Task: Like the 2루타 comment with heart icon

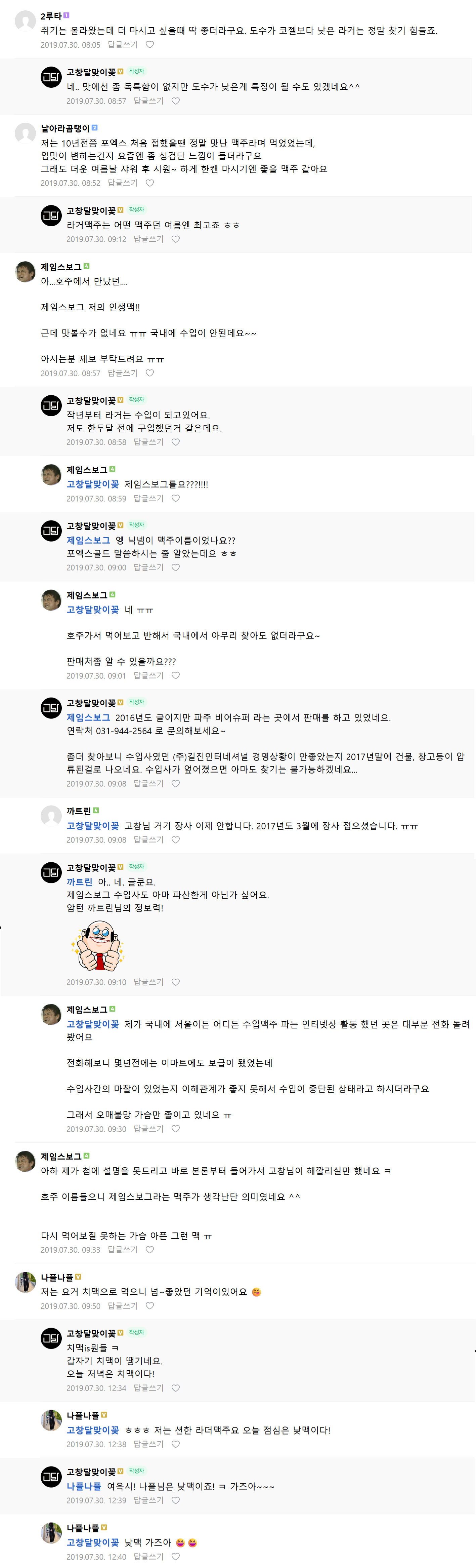Action: point(149,45)
